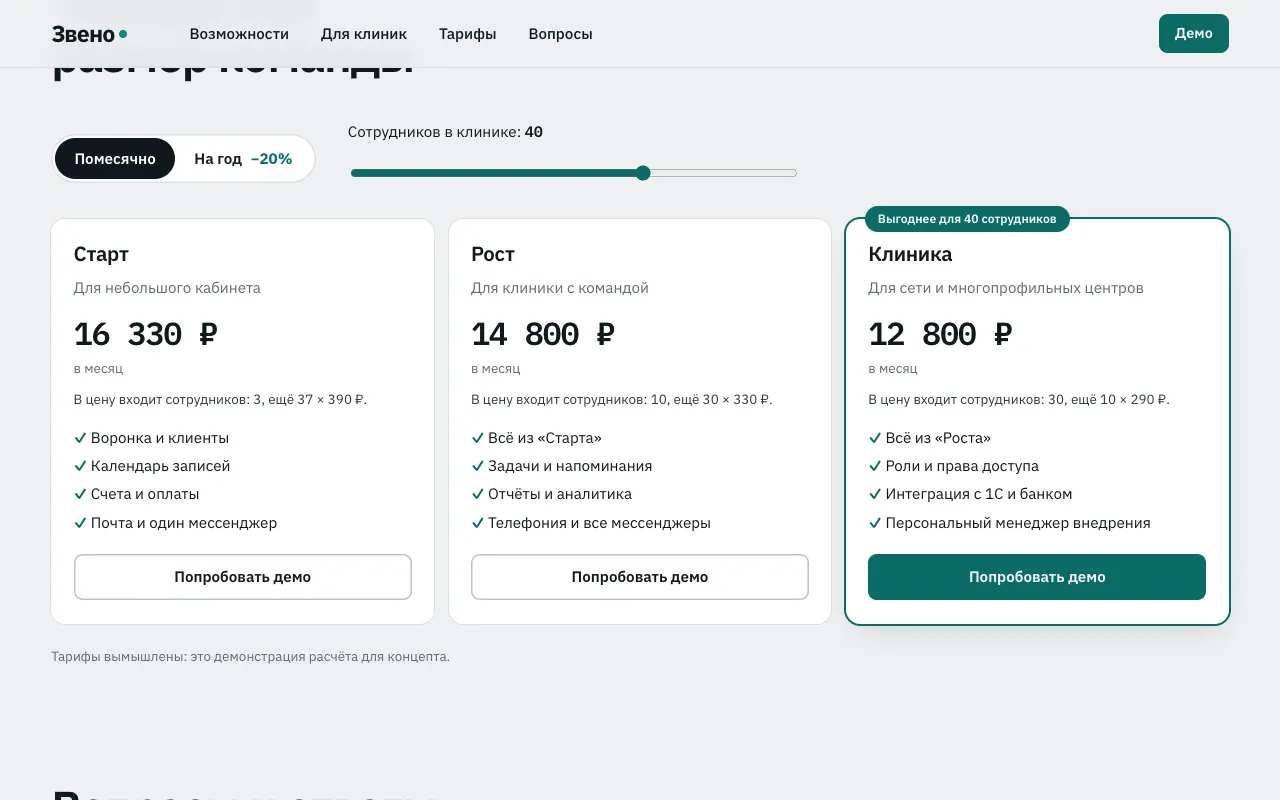Image resolution: width=1280 pixels, height=800 pixels.
Task: Go to Для клиник section
Action: point(364,34)
